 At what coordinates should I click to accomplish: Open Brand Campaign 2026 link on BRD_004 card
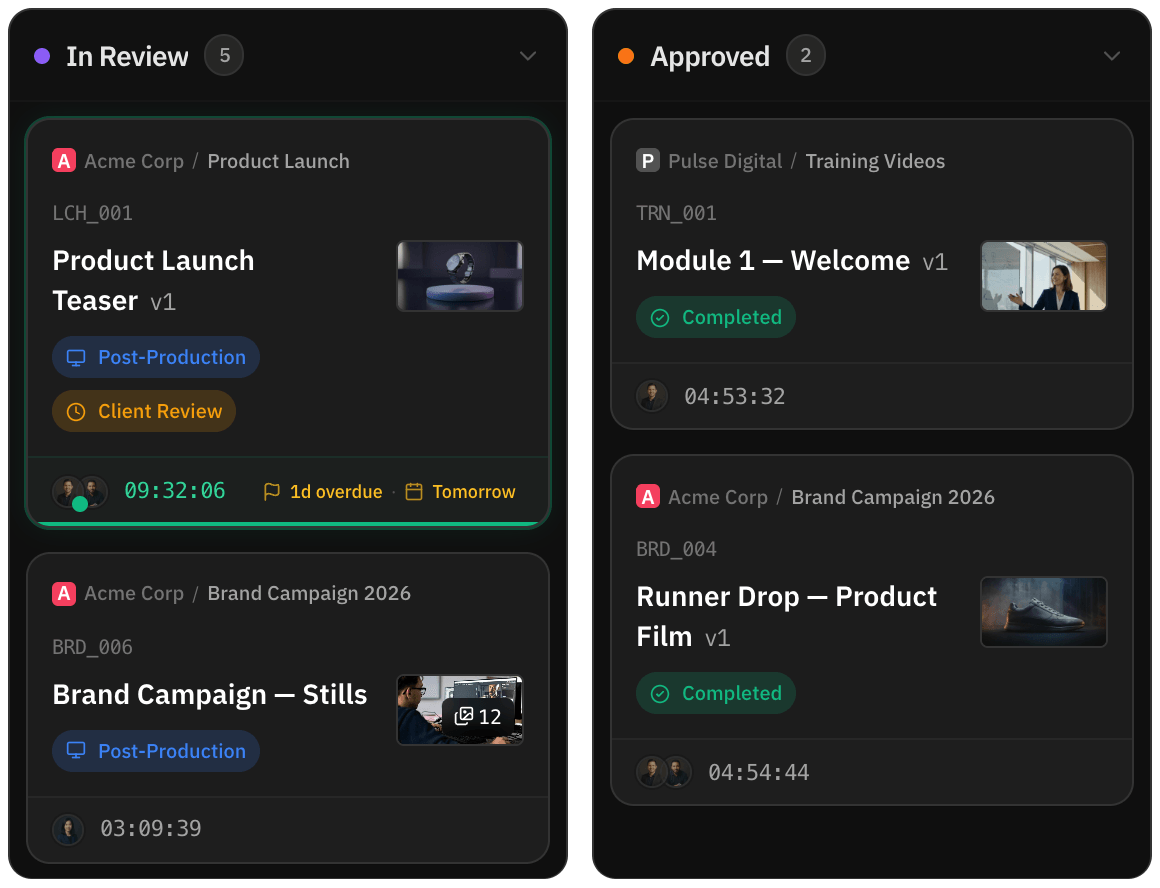pos(893,497)
